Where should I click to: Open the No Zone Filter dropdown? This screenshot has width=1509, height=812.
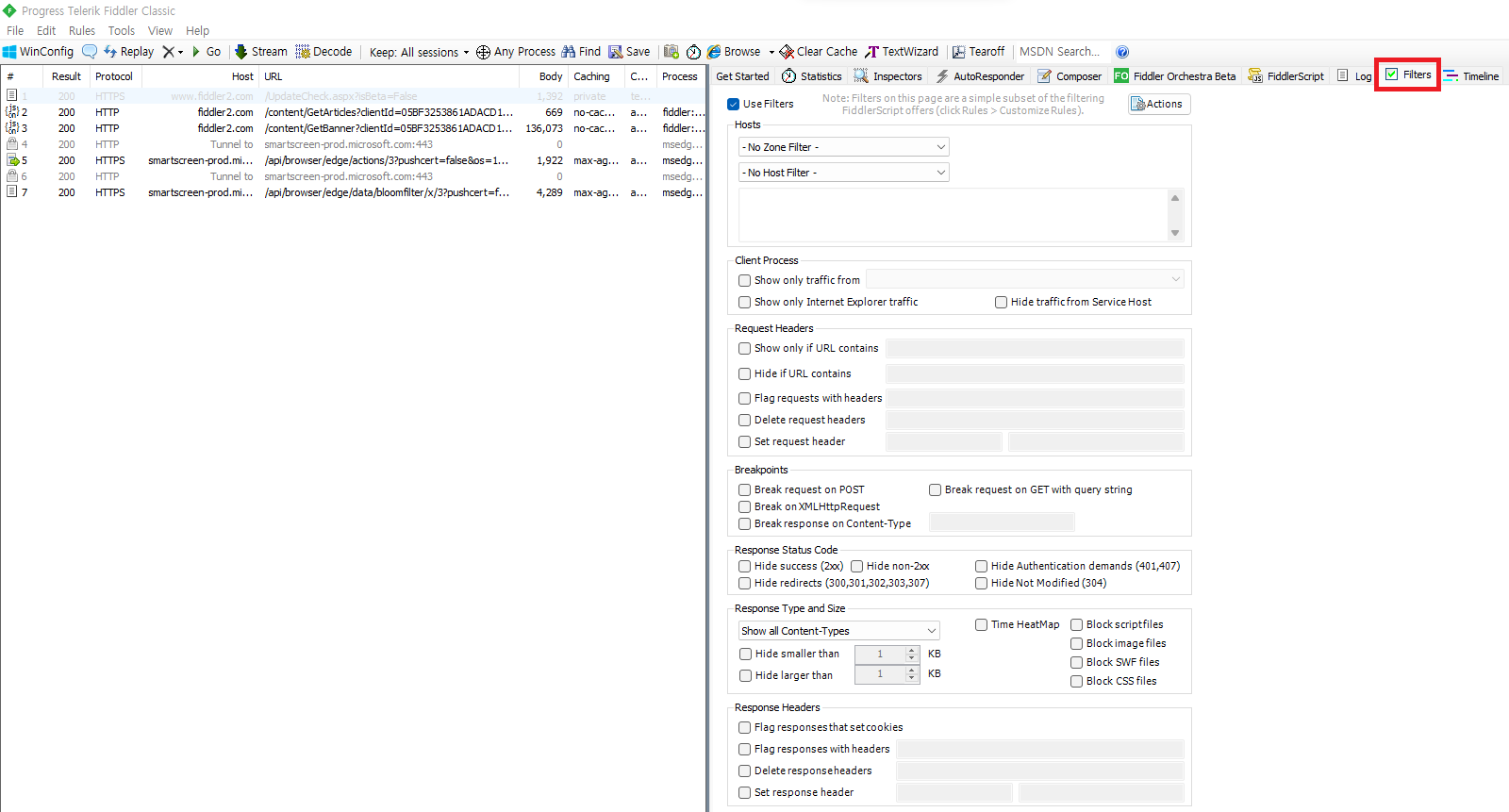[844, 147]
